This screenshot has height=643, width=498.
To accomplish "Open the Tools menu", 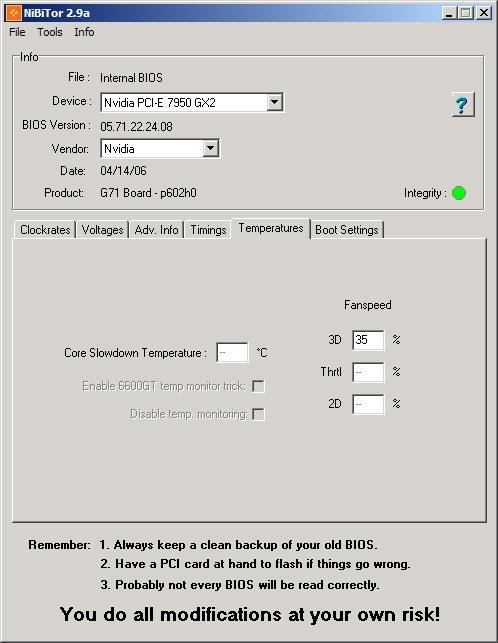I will [x=50, y=32].
